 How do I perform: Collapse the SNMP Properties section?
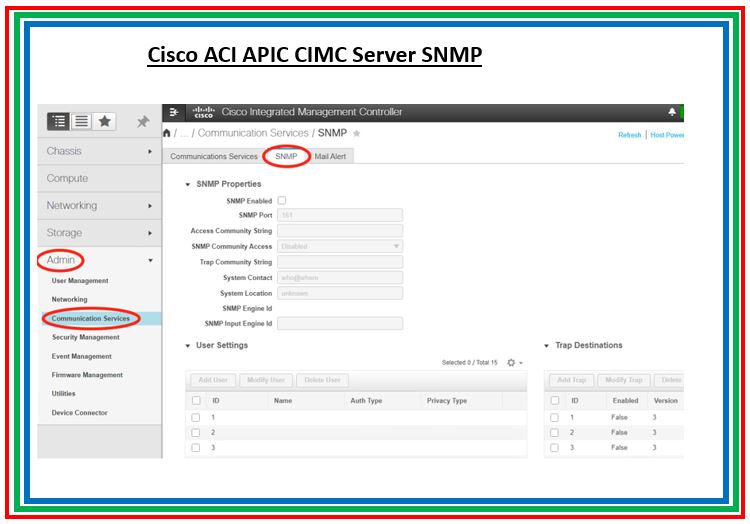pyautogui.click(x=188, y=184)
